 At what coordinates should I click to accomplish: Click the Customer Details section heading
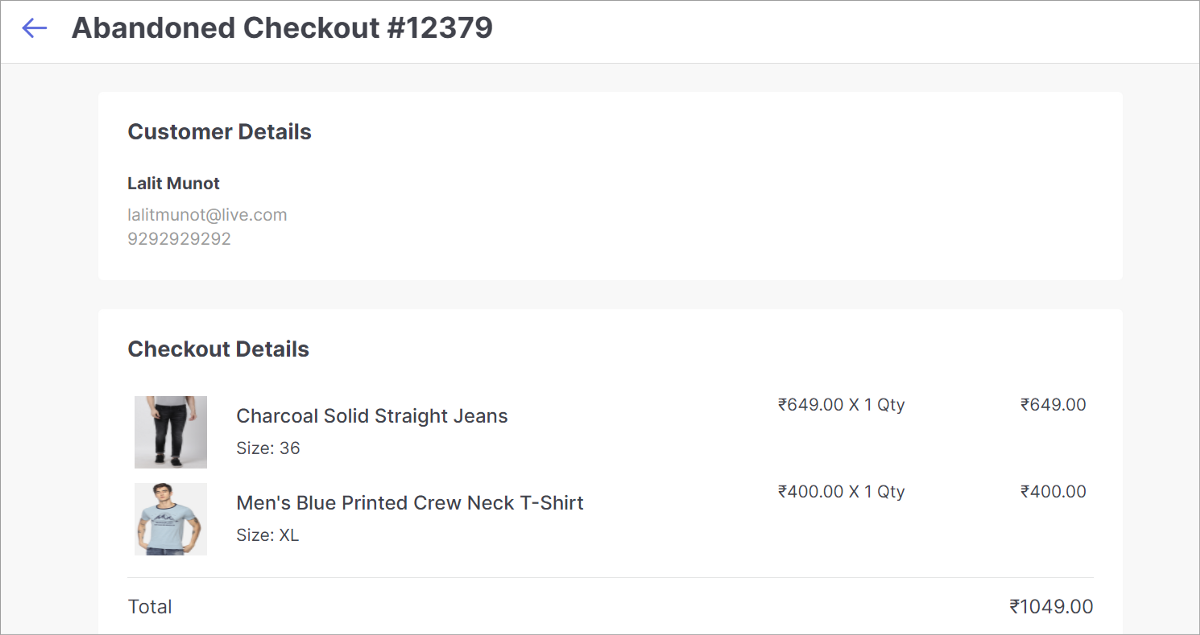(220, 132)
